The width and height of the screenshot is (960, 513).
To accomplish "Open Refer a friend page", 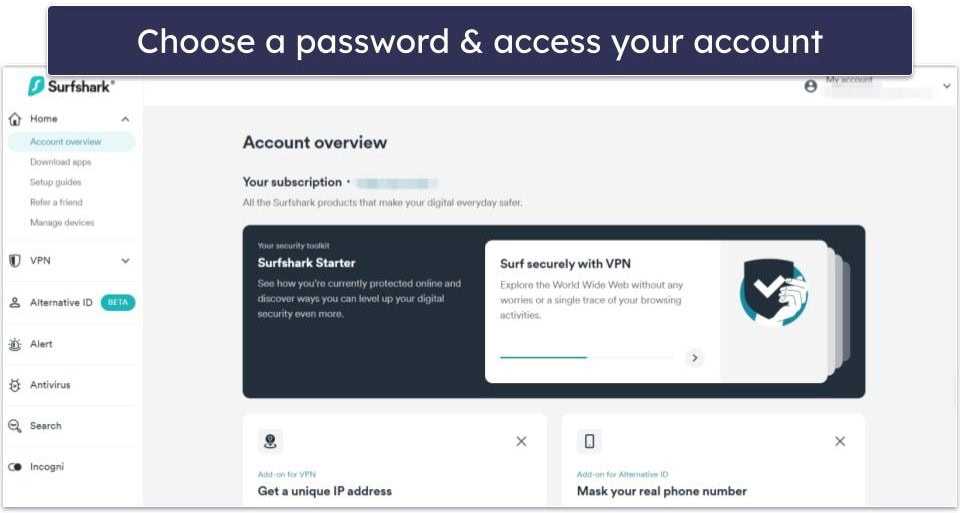I will point(56,203).
